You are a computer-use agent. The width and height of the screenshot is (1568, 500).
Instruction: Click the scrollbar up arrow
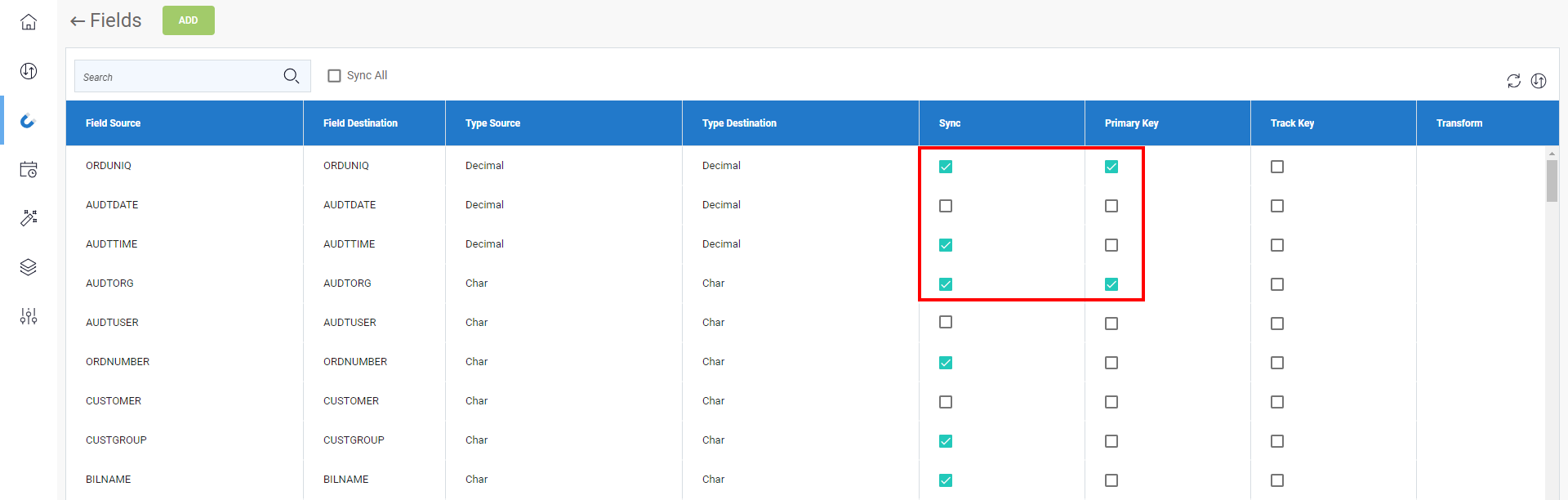1552,153
